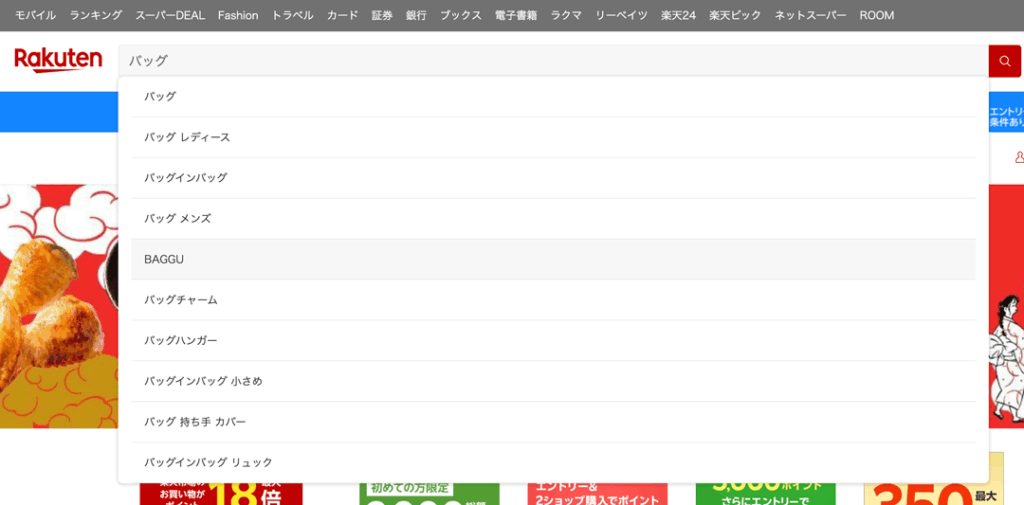Open the Fashion navigation link
This screenshot has height=505, width=1024.
(238, 15)
